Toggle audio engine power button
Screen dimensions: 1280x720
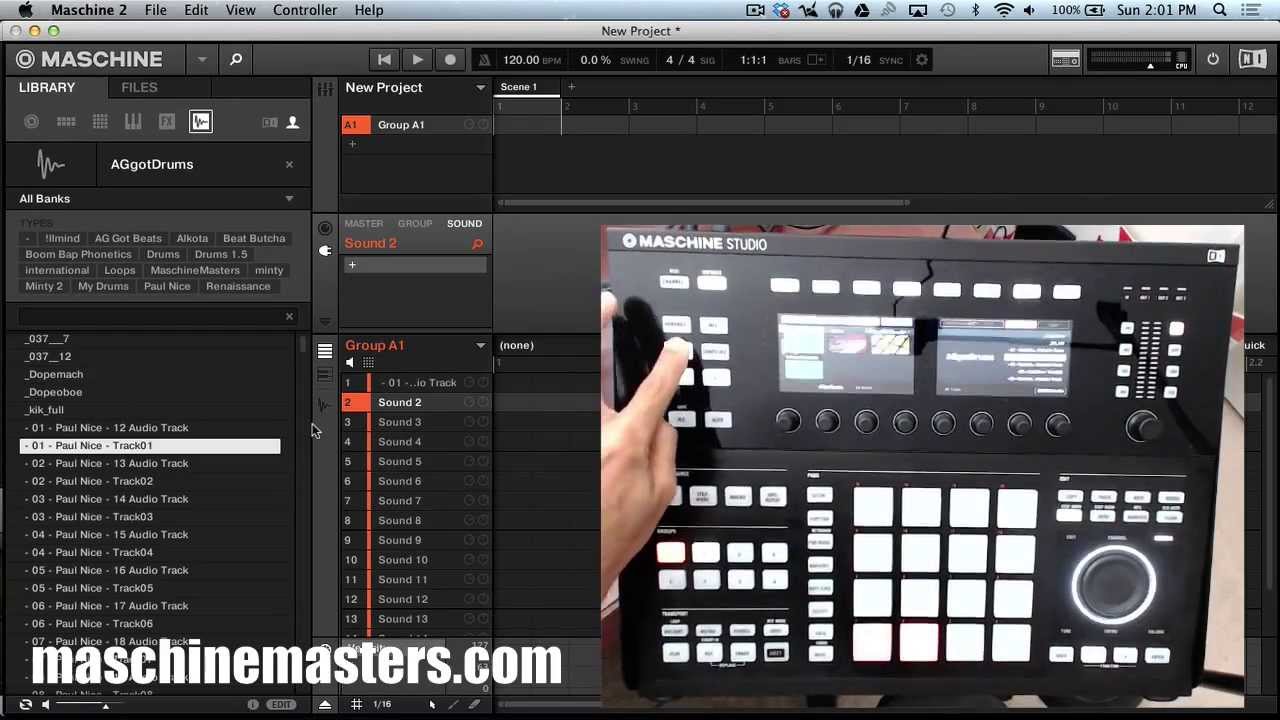(1213, 60)
